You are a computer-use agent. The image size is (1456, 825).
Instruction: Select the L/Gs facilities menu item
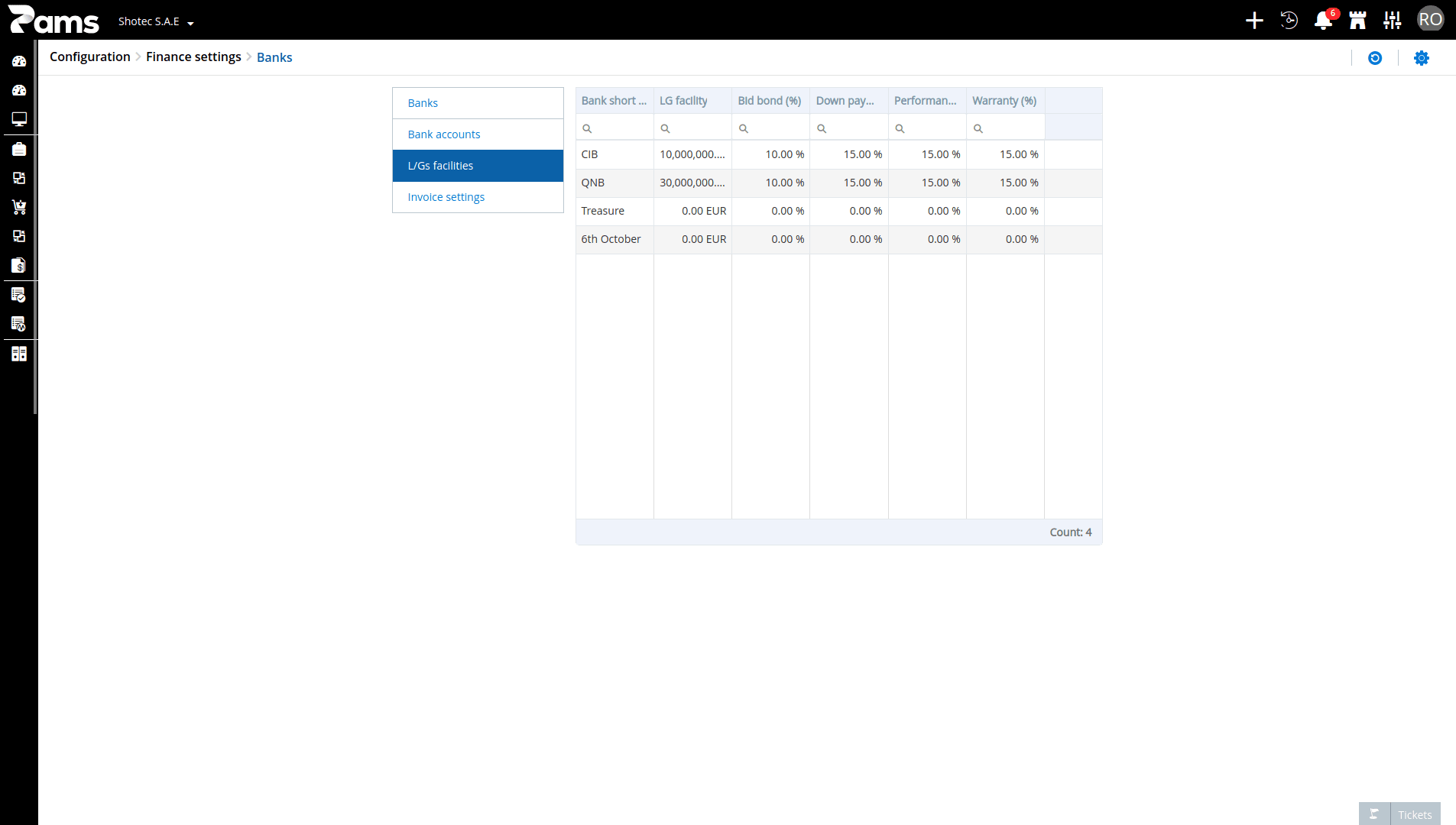[478, 166]
